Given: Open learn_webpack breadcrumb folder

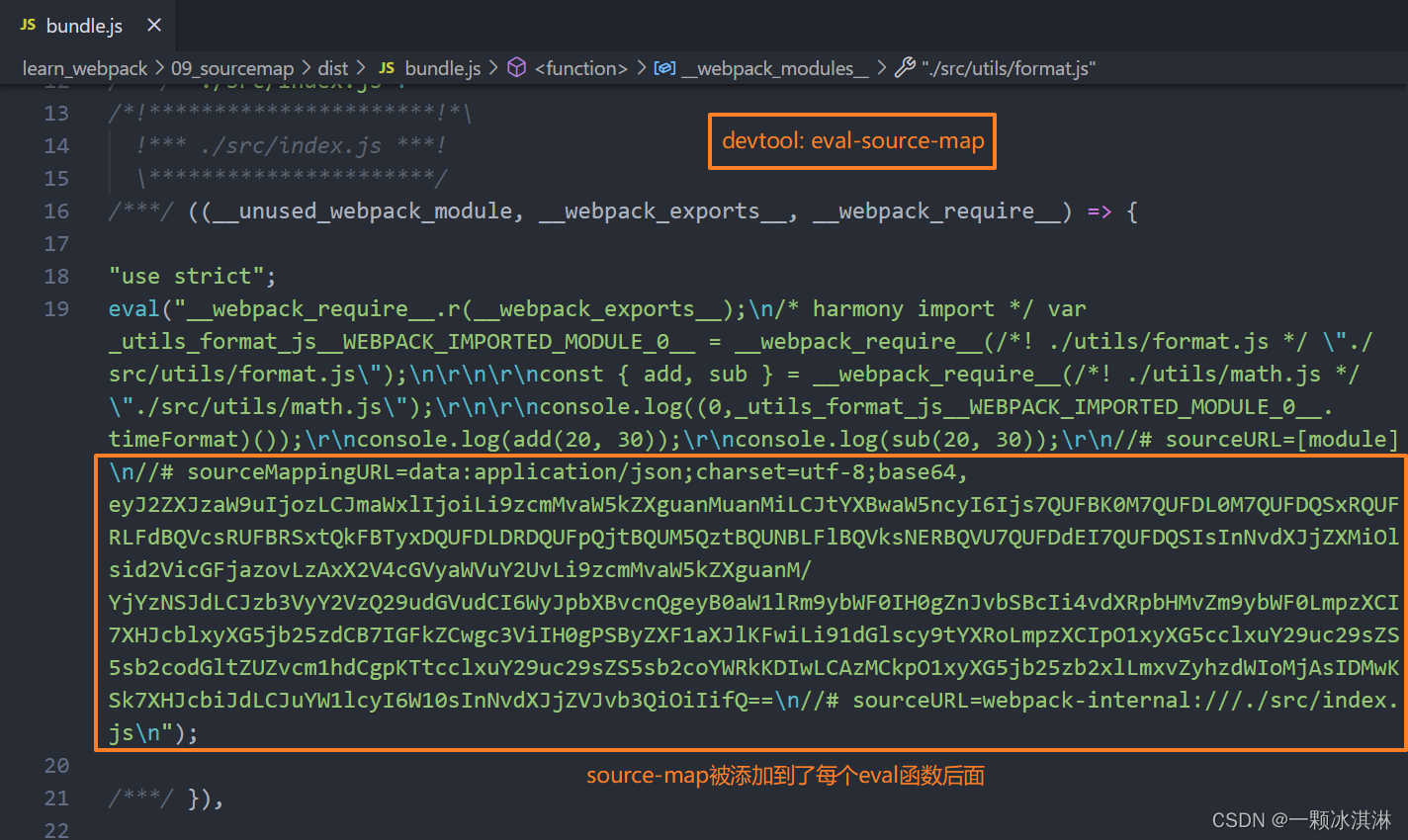Looking at the screenshot, I should [85, 68].
